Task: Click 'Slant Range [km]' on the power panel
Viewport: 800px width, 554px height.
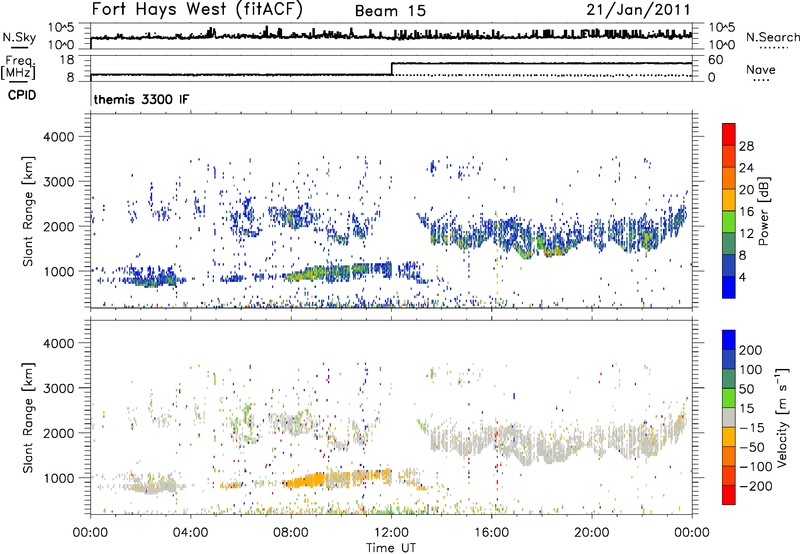Action: coord(28,211)
